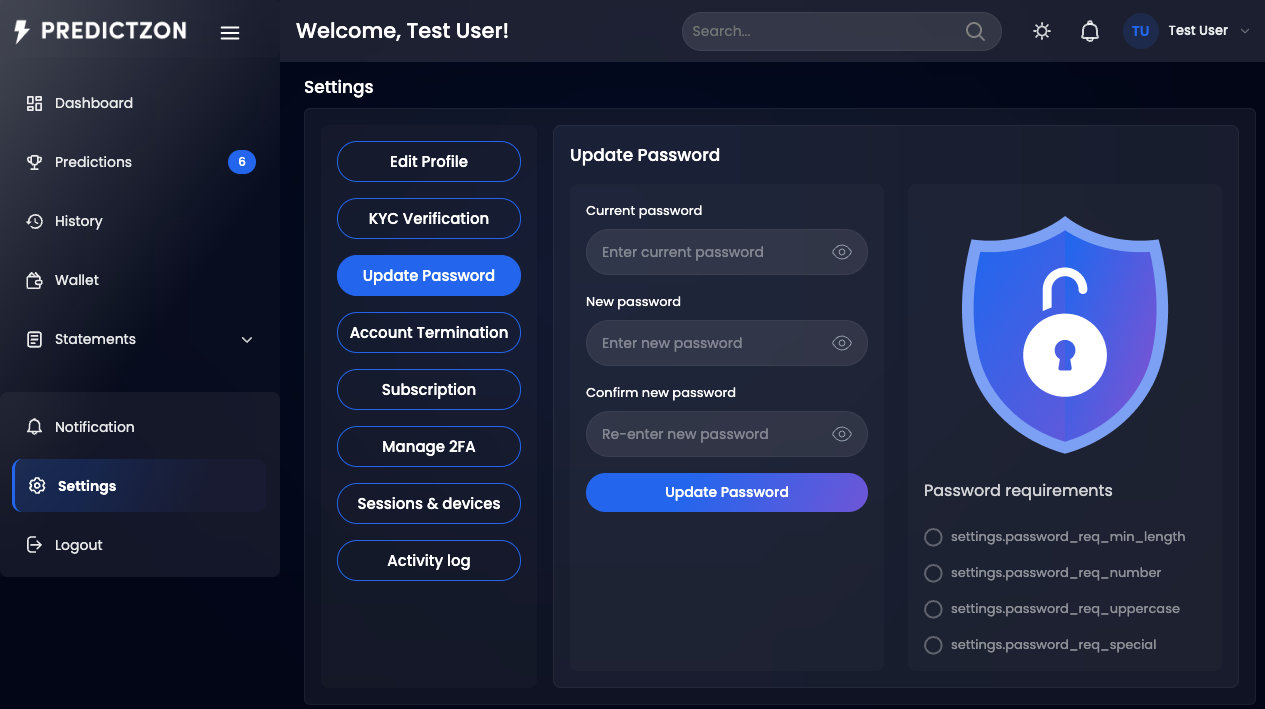Click min_length requirement circle
Image resolution: width=1265 pixels, height=709 pixels.
coord(933,537)
